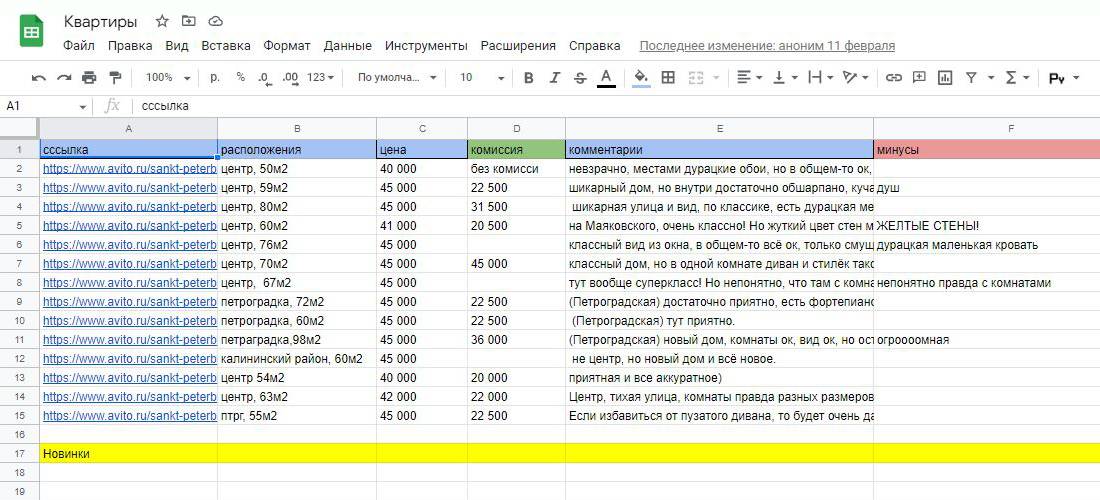Select the commission cell 31 500
Image resolution: width=1100 pixels, height=500 pixels.
click(516, 207)
